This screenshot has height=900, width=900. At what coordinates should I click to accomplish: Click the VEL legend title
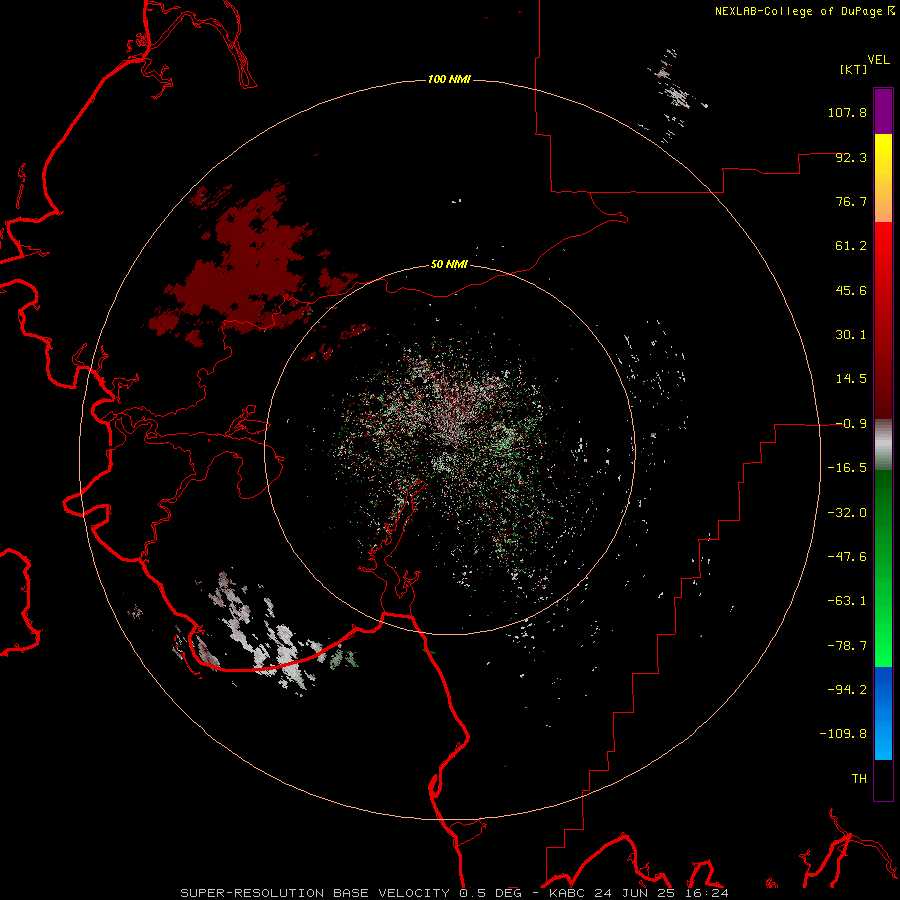click(x=878, y=60)
